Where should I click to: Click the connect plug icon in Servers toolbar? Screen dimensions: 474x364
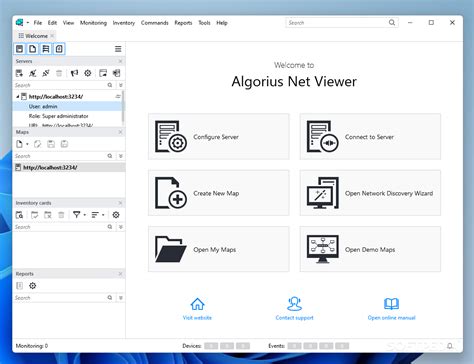tap(33, 73)
